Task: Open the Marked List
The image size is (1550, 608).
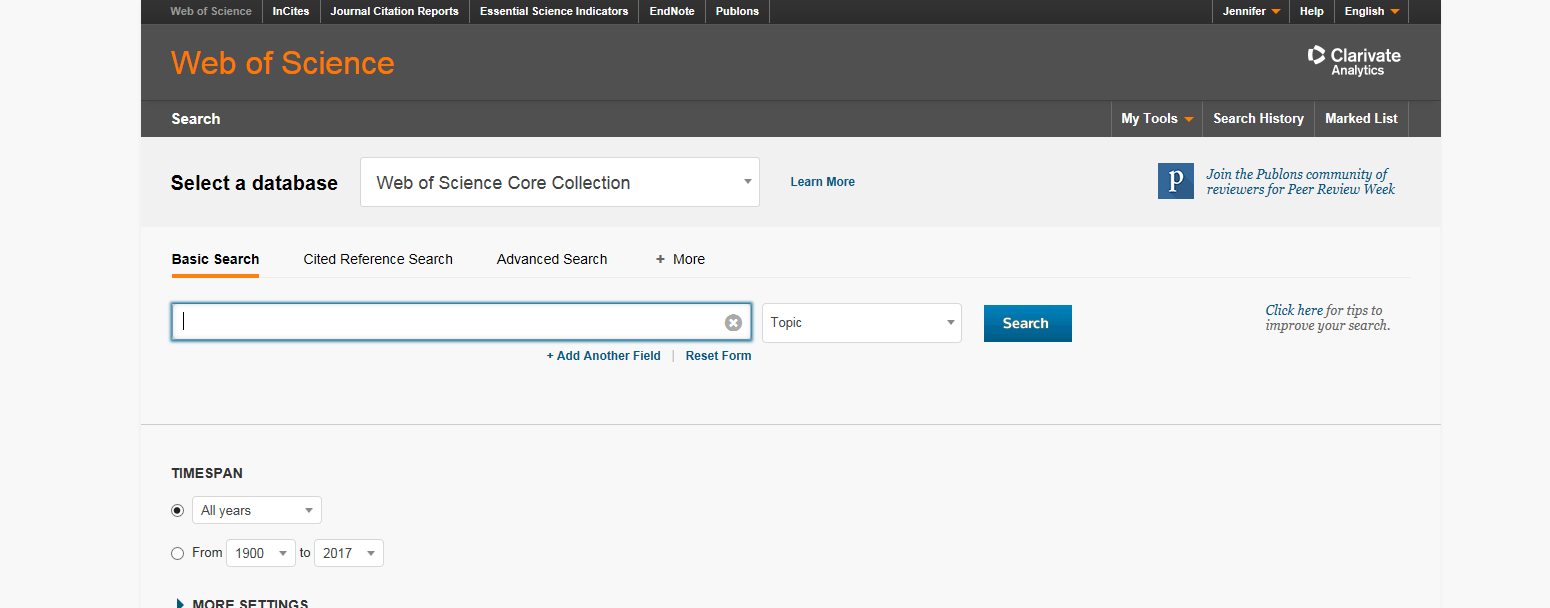Action: pos(1361,118)
